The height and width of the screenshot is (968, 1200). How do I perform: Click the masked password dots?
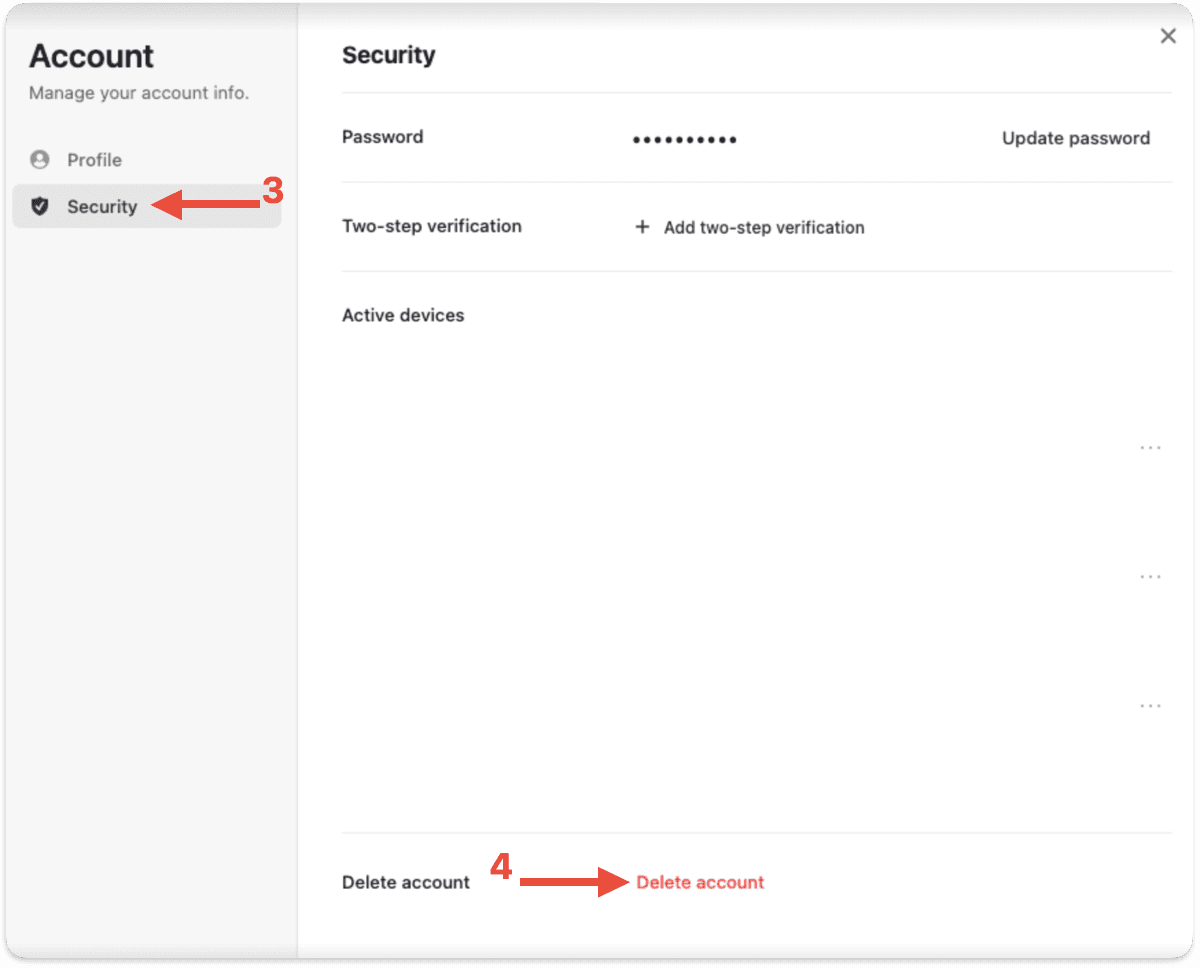[x=685, y=140]
